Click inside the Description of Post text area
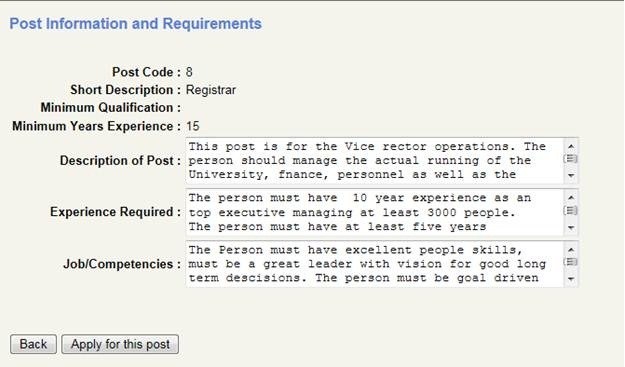The width and height of the screenshot is (625, 367). pos(375,161)
